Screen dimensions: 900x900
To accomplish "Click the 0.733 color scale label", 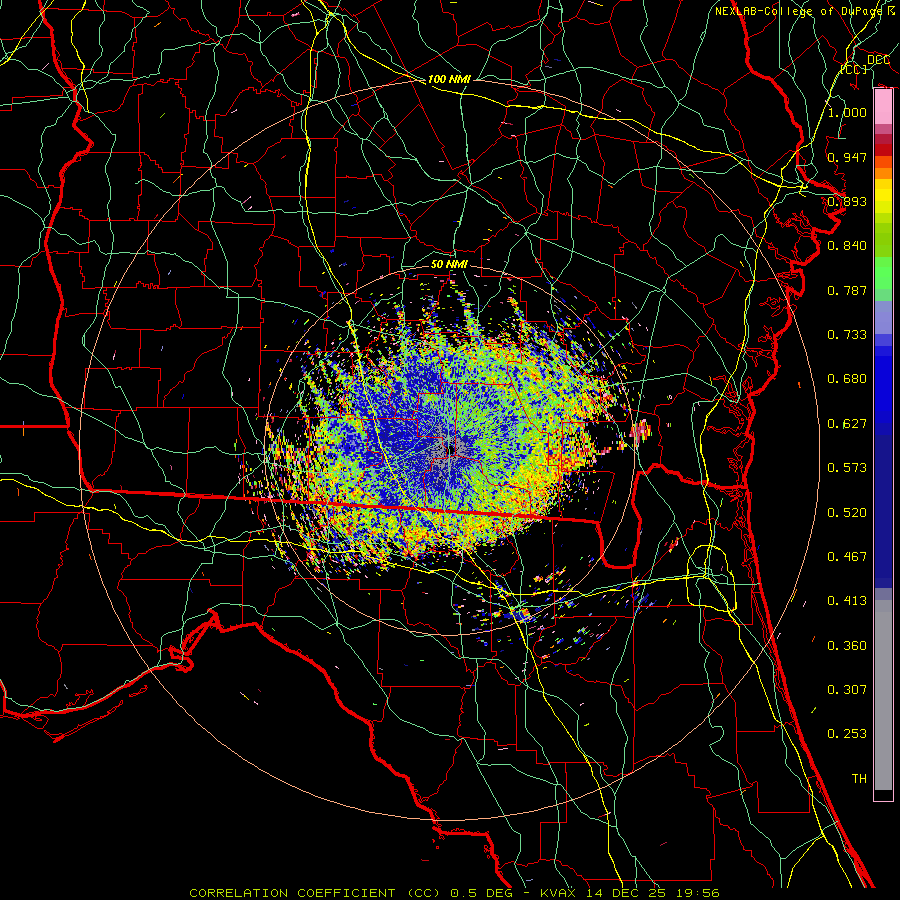I will (847, 334).
